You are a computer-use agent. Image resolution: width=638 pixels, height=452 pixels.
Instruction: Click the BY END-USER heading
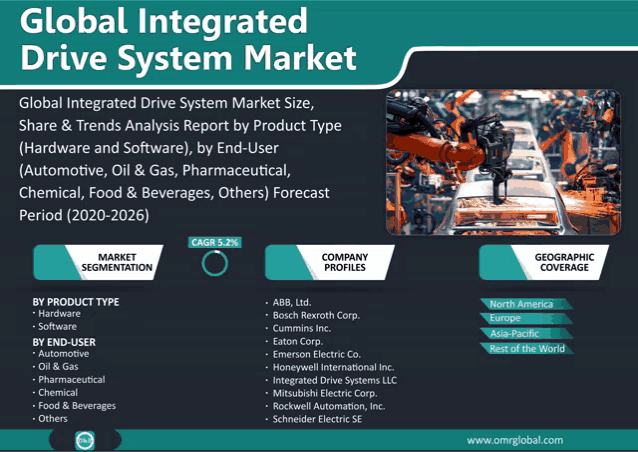pyautogui.click(x=64, y=342)
